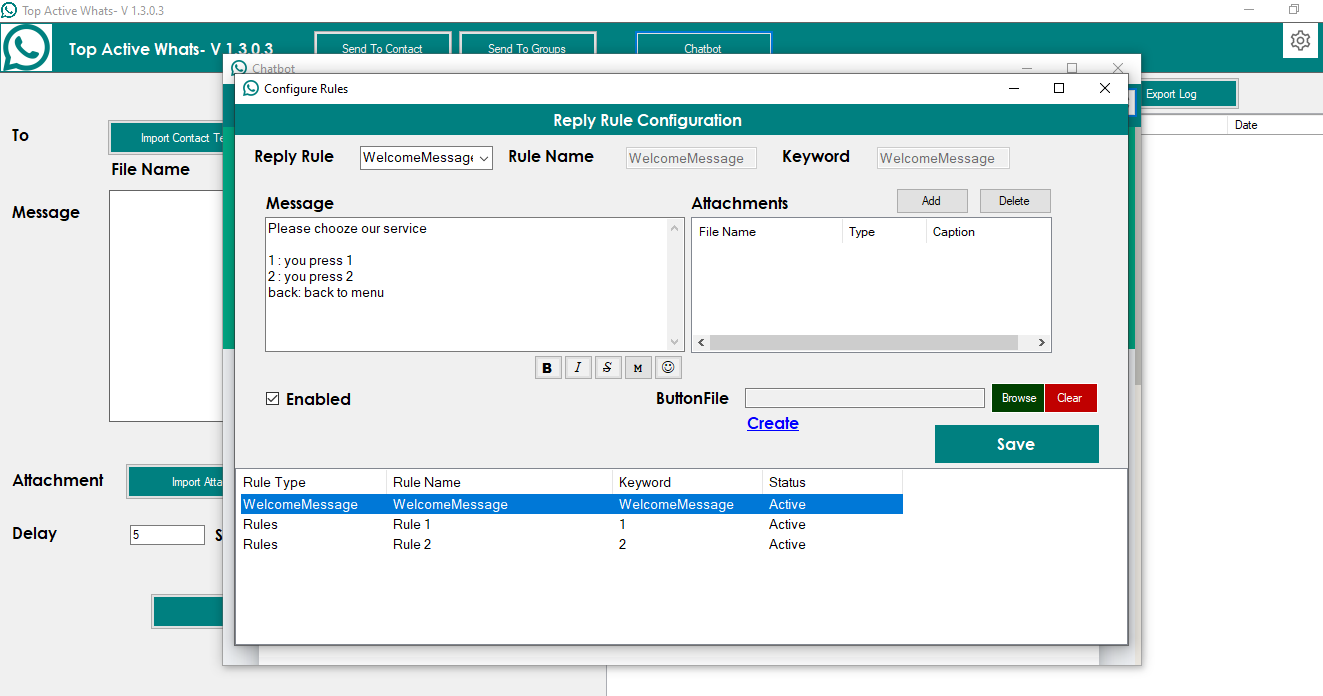Click inside the Message text area

[x=467, y=285]
